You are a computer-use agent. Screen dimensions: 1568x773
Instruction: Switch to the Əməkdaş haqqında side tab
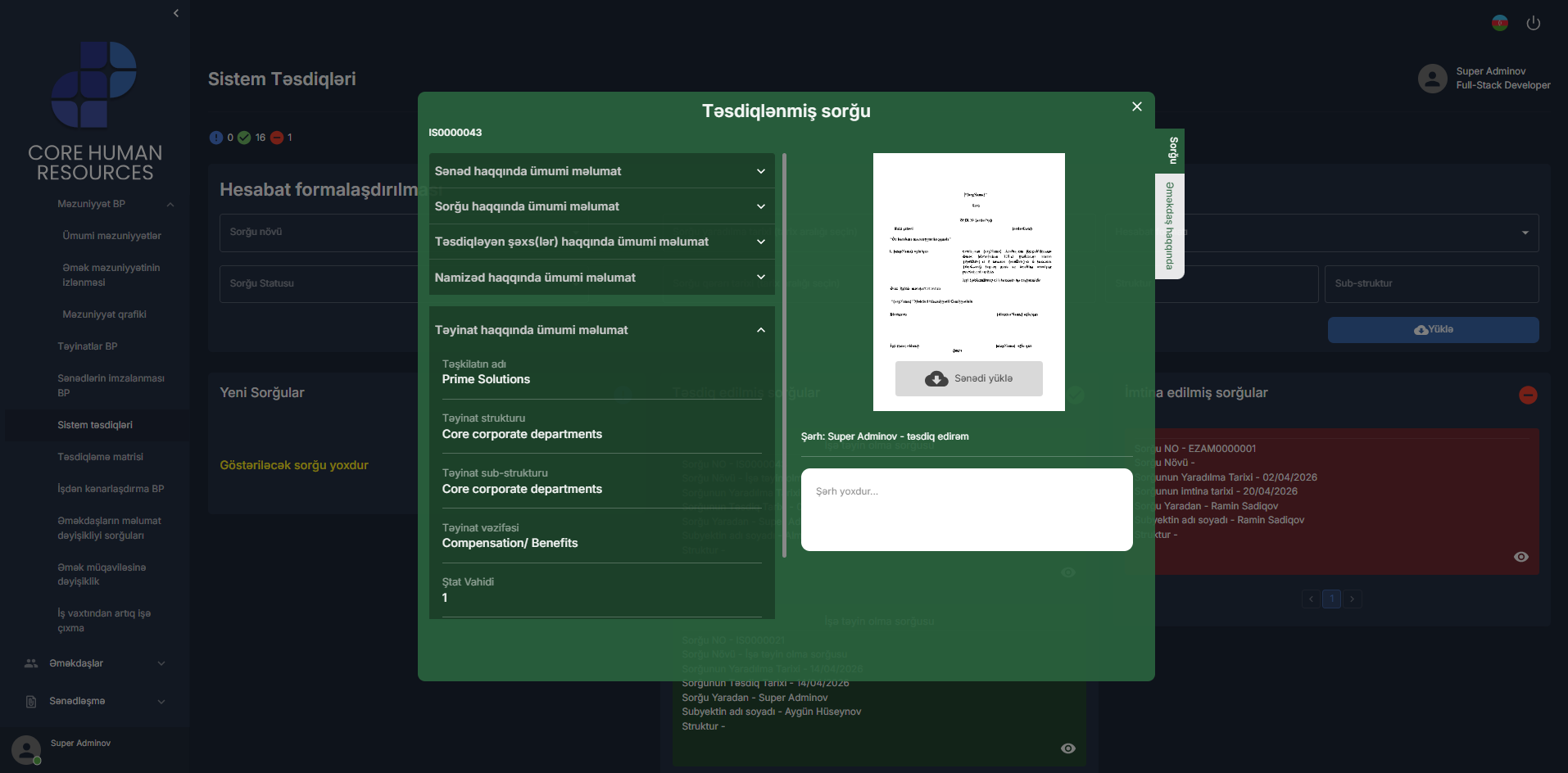click(x=1170, y=226)
